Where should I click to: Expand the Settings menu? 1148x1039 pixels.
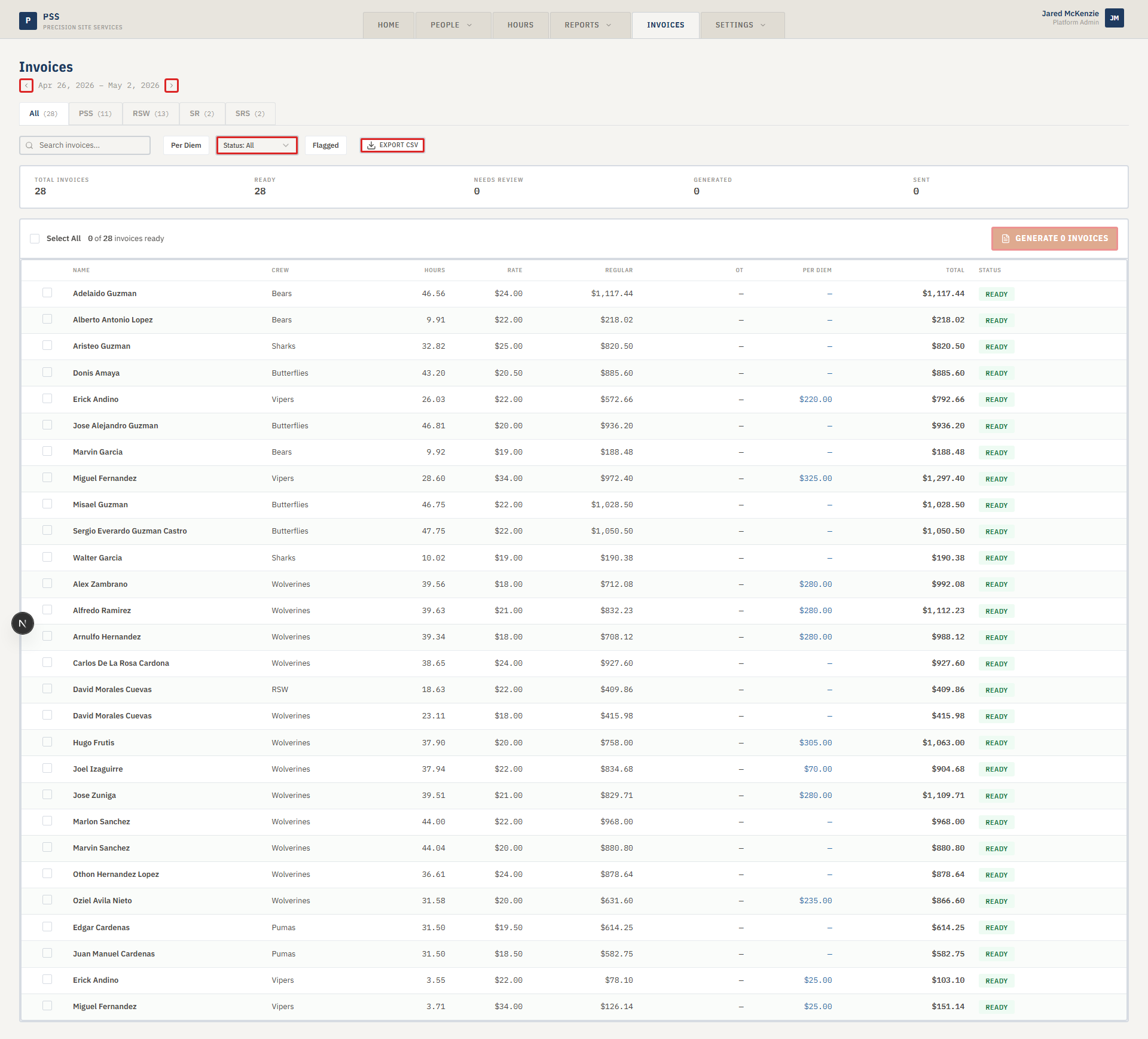point(742,25)
